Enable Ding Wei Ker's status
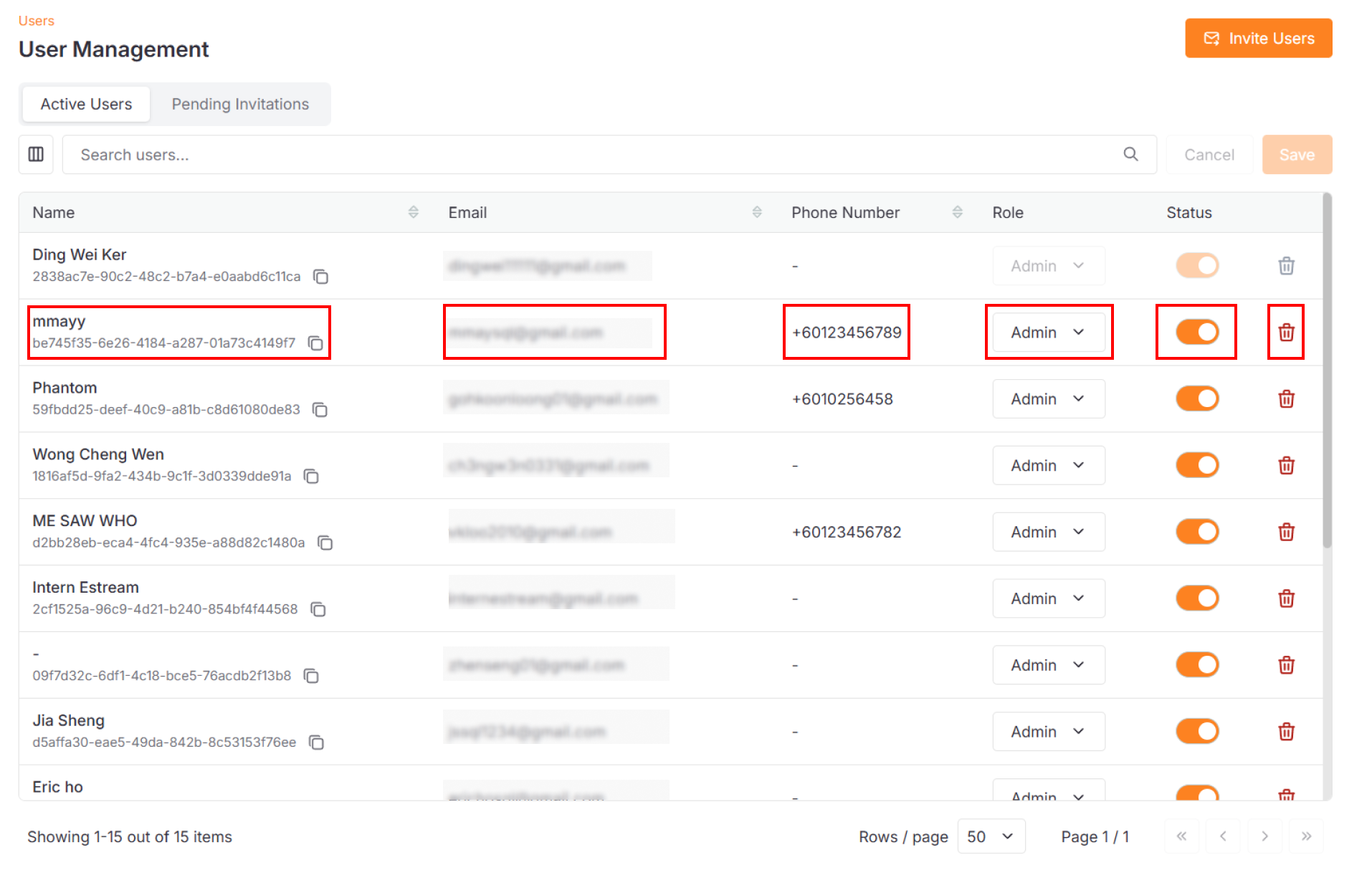Viewport: 1372px width, 893px height. tap(1196, 265)
